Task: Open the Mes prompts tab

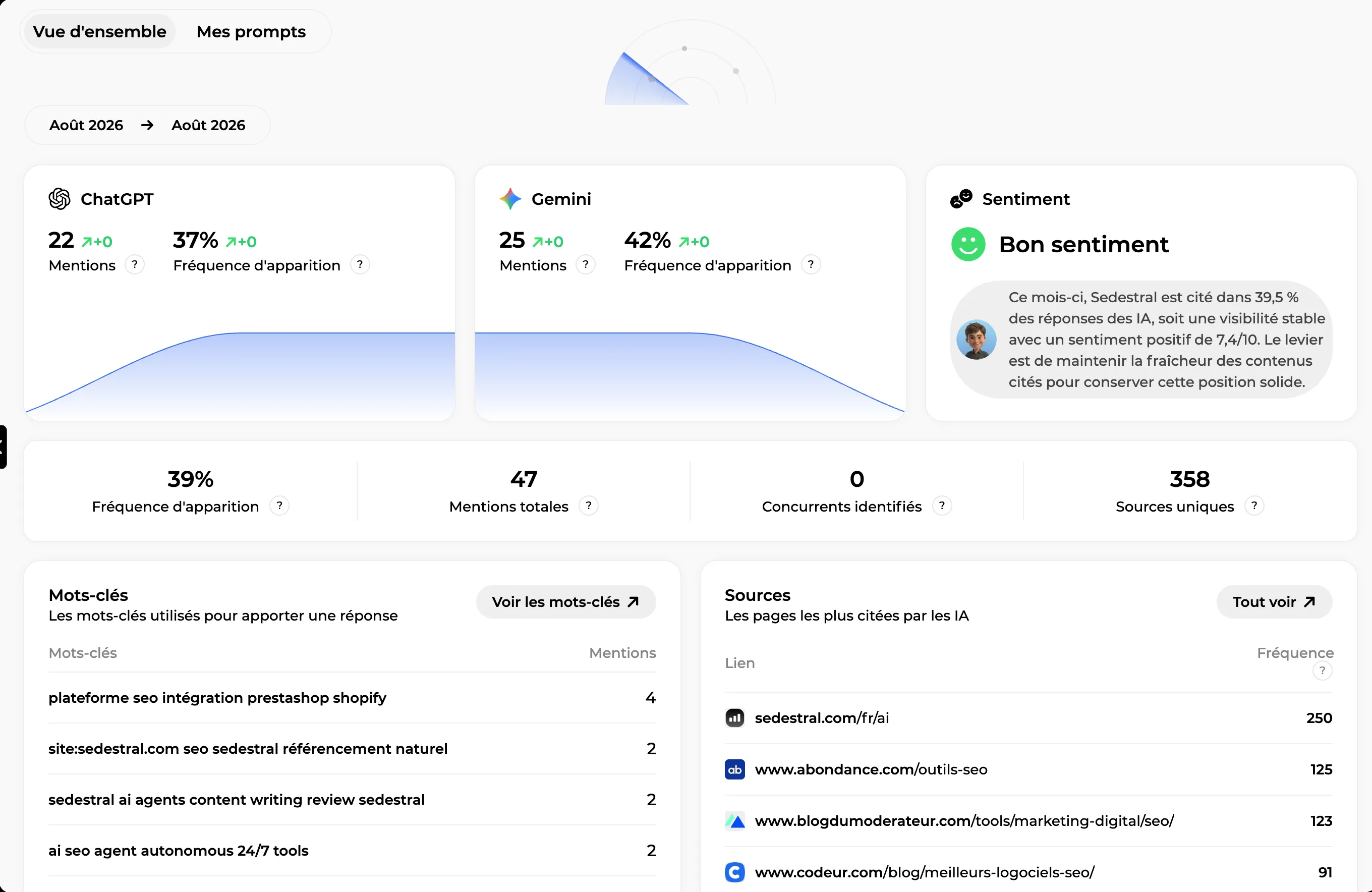Action: coord(251,32)
